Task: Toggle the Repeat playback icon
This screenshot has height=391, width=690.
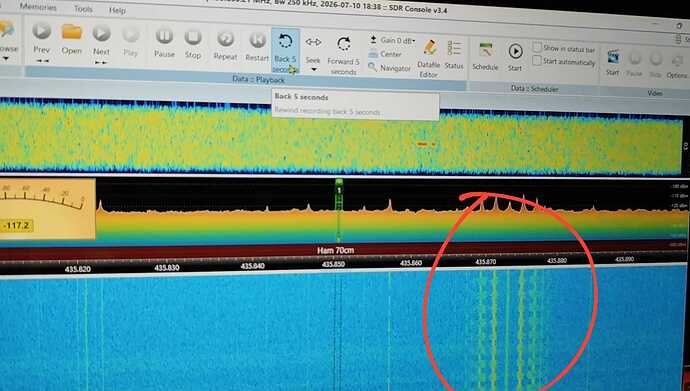Action: (225, 39)
